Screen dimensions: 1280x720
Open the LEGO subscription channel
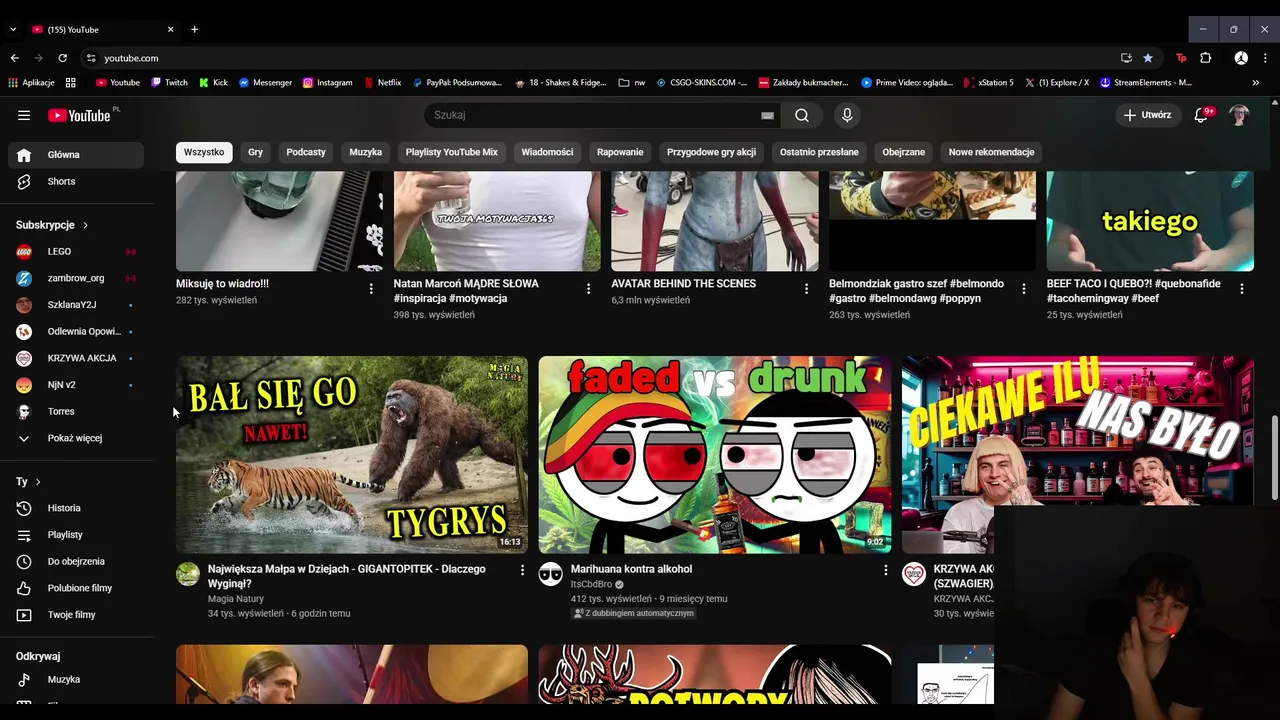coord(76,251)
